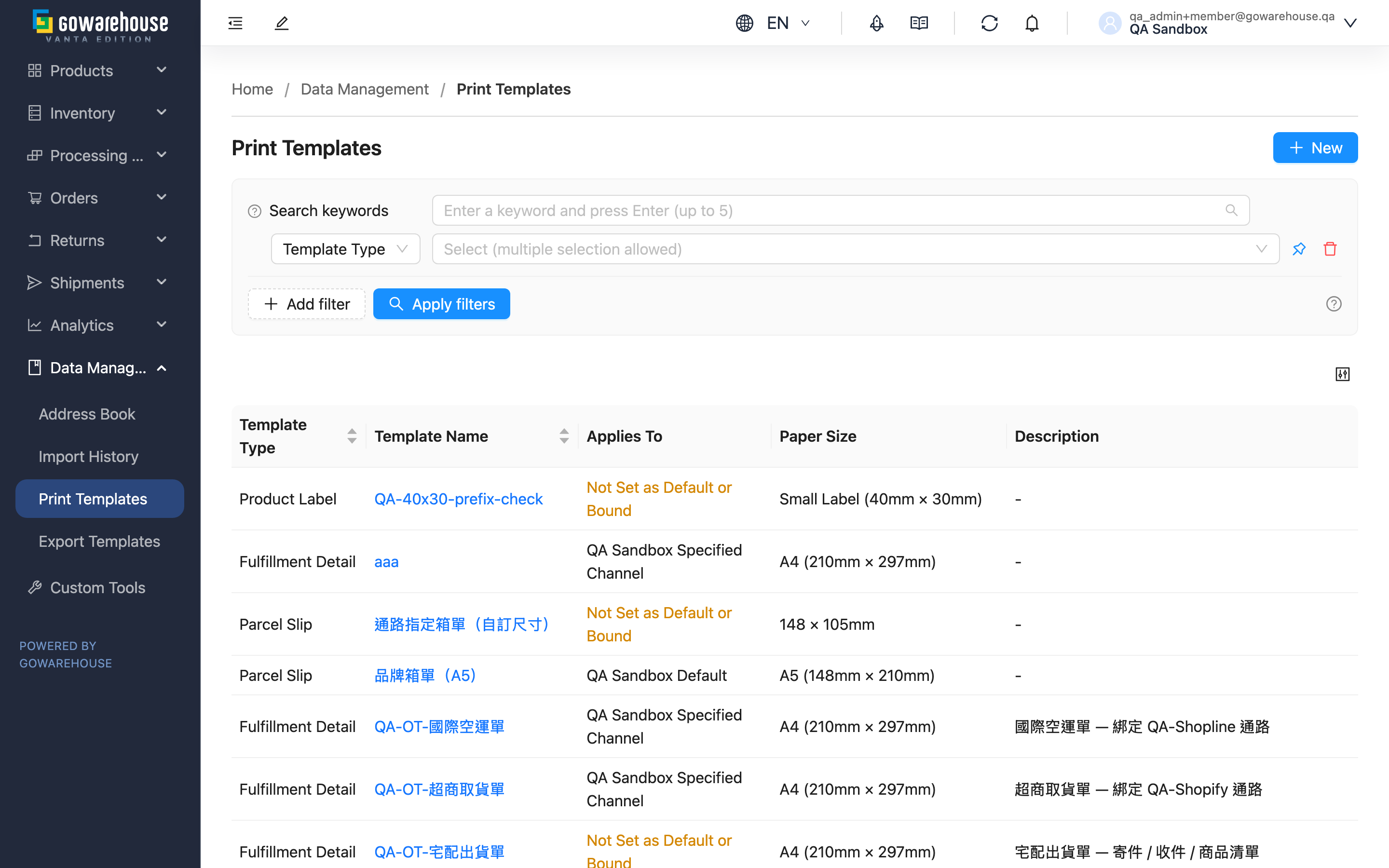Click the filter panel help icon
The width and height of the screenshot is (1389, 868).
click(1334, 304)
